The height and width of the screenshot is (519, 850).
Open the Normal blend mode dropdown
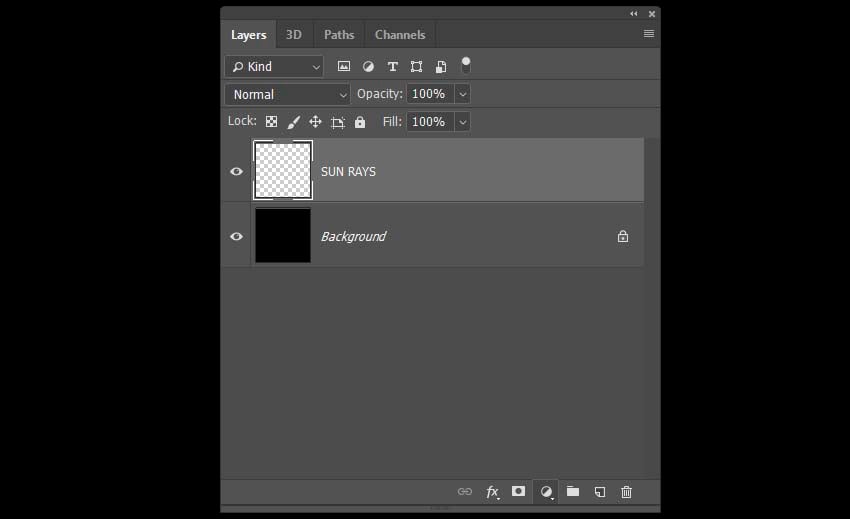pyautogui.click(x=287, y=94)
